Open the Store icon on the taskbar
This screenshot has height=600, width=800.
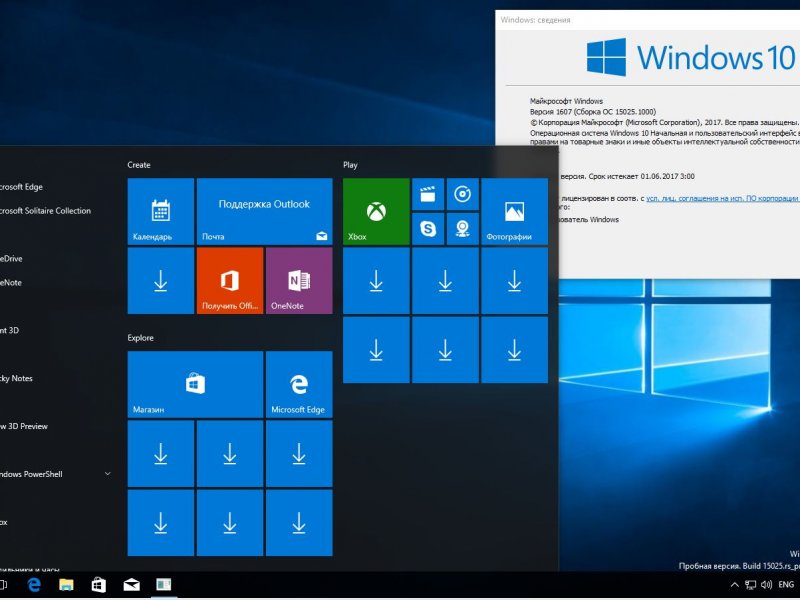[98, 585]
